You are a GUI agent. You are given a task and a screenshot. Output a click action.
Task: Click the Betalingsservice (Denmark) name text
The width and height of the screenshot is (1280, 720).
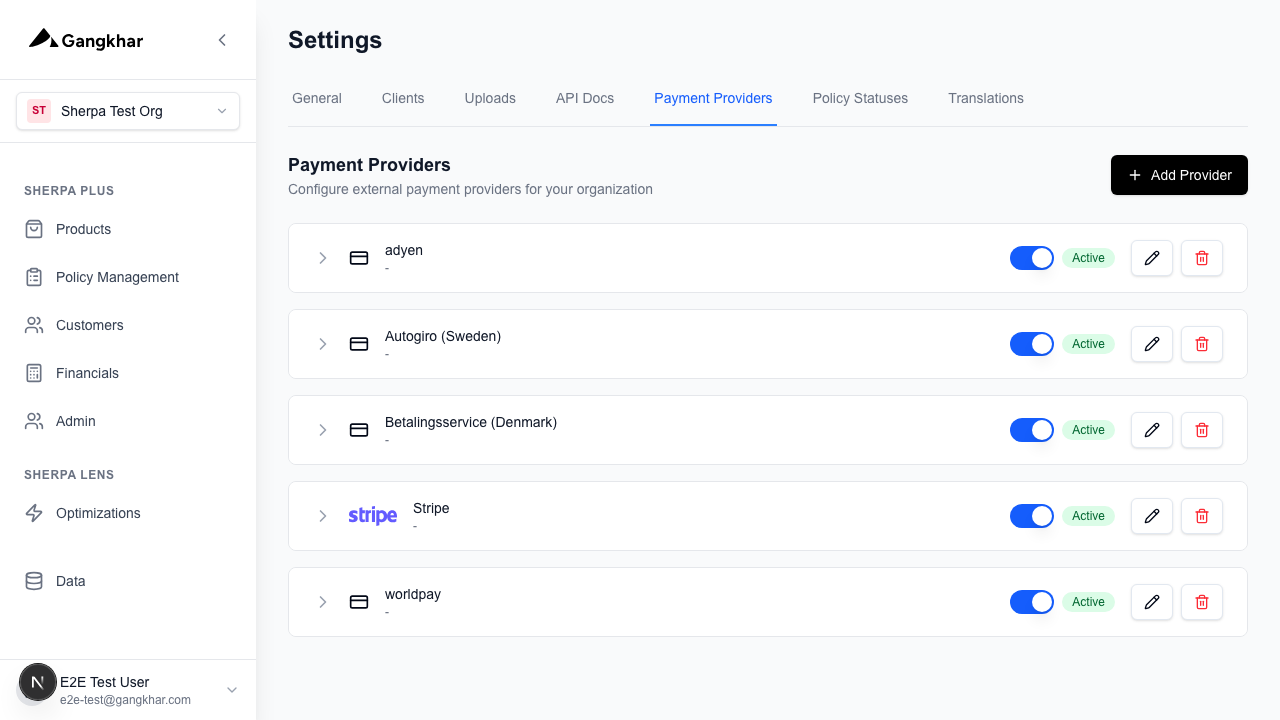[471, 422]
